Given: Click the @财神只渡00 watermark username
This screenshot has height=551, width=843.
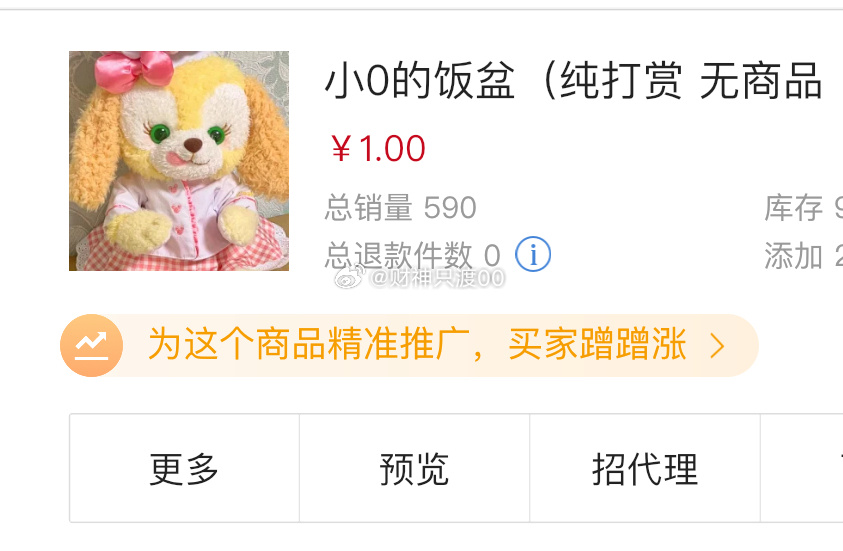Looking at the screenshot, I should coord(438,278).
